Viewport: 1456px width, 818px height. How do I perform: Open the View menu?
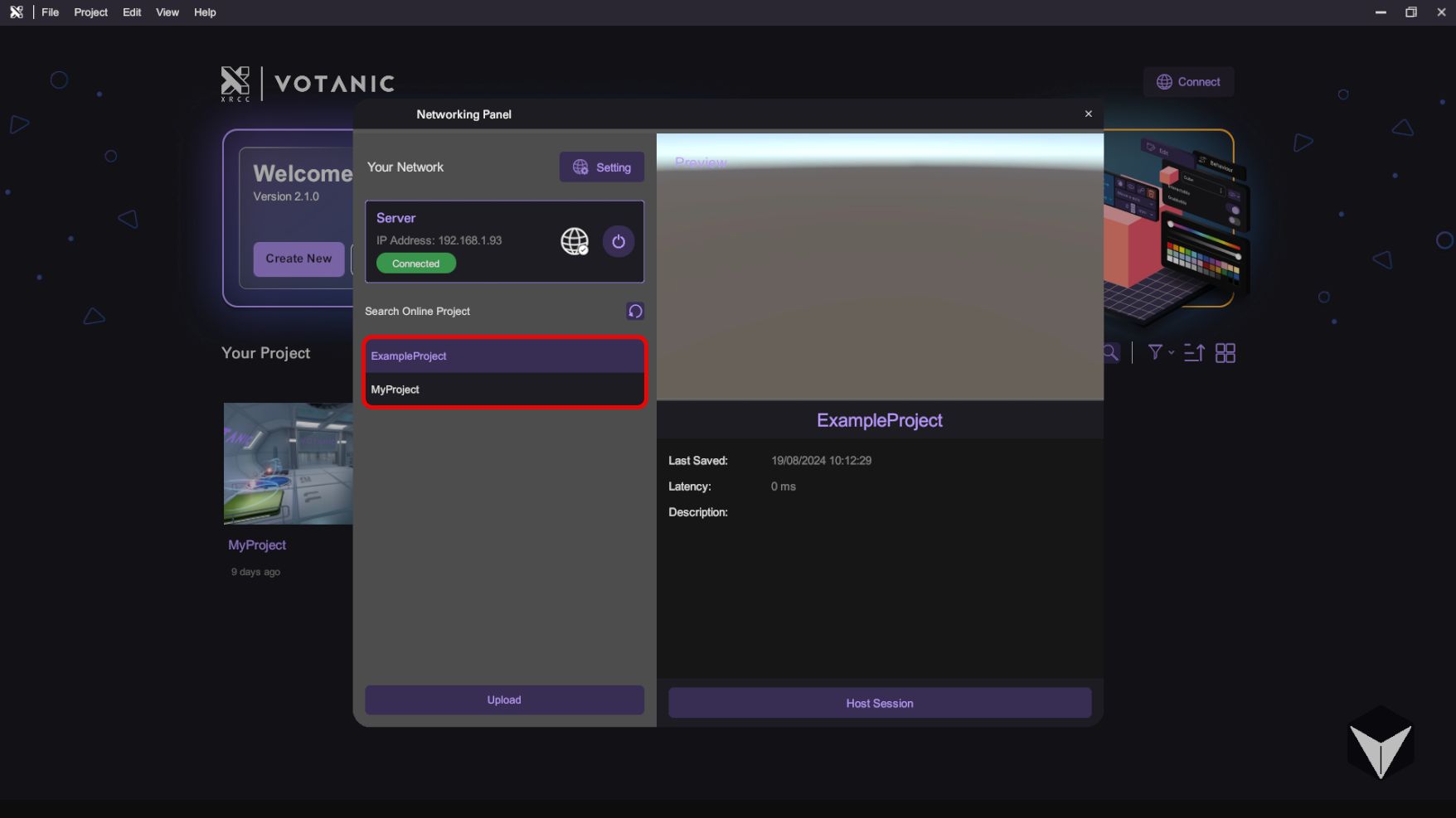pyautogui.click(x=167, y=12)
